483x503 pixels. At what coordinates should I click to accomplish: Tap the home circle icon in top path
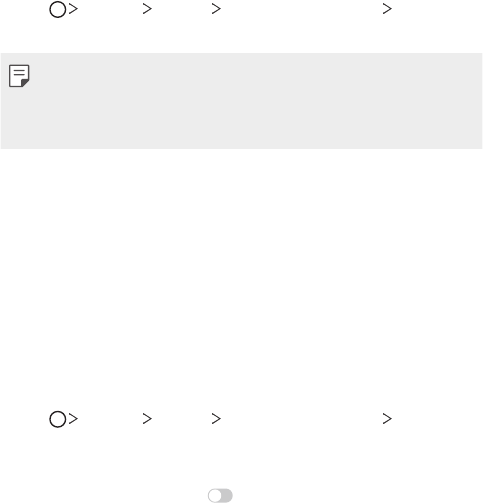58,10
